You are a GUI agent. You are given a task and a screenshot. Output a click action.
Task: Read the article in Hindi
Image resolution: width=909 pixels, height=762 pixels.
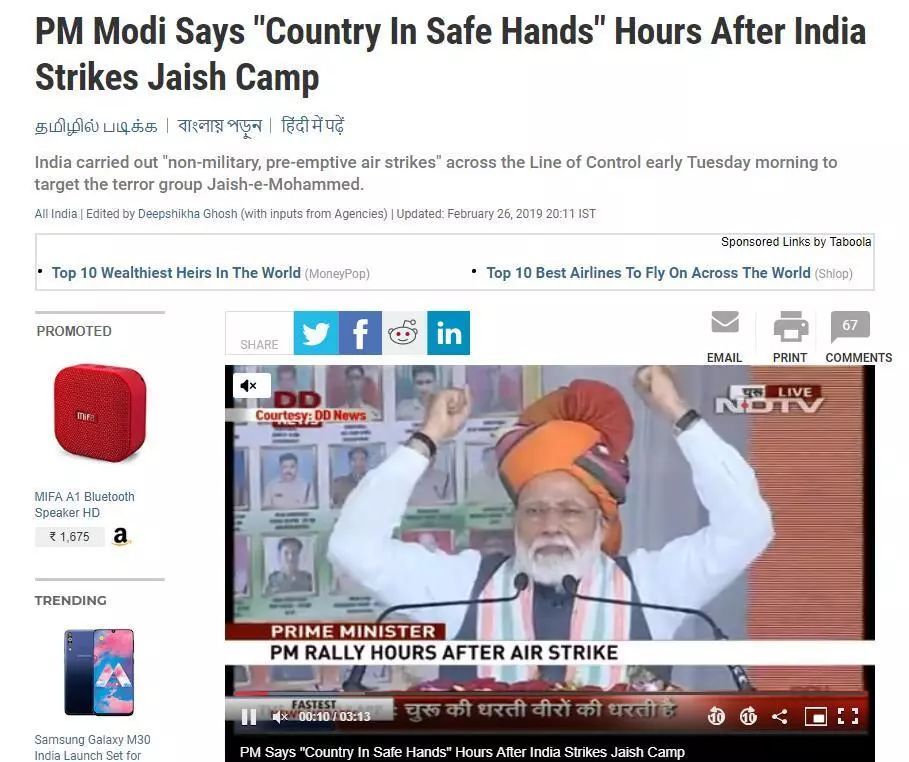[x=312, y=125]
